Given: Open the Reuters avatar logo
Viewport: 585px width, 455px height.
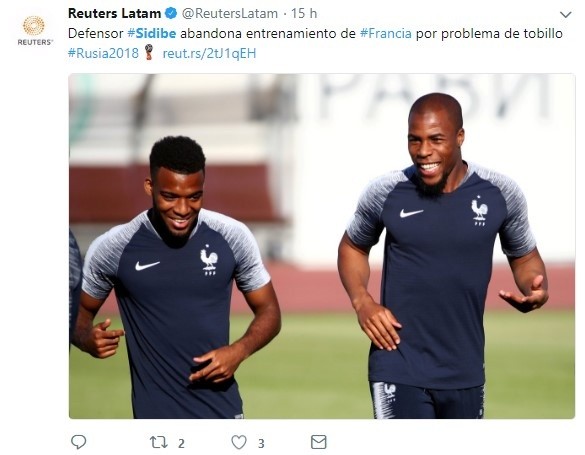Looking at the screenshot, I should pyautogui.click(x=34, y=30).
